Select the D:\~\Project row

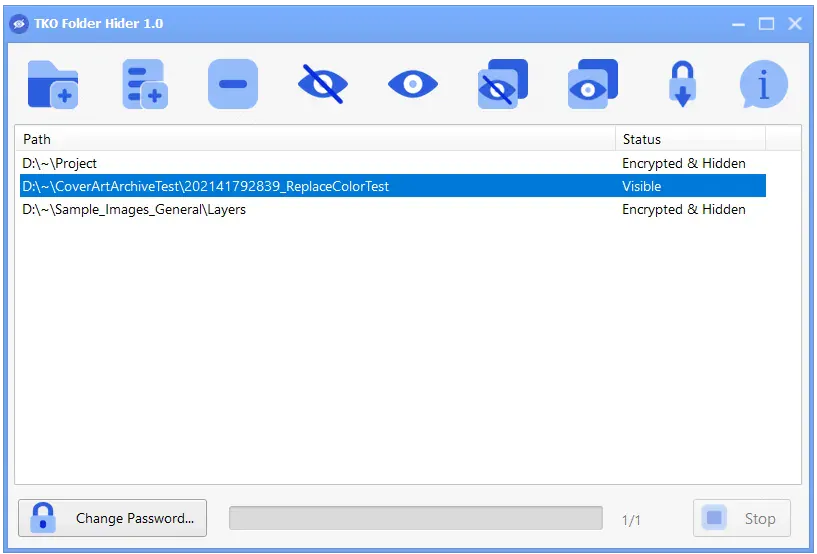[x=393, y=163]
